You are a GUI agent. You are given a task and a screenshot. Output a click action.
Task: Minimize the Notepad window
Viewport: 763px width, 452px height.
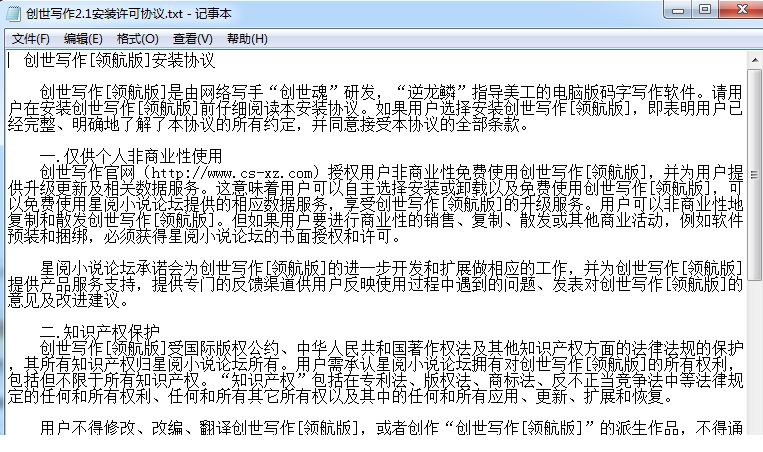pyautogui.click(x=678, y=10)
